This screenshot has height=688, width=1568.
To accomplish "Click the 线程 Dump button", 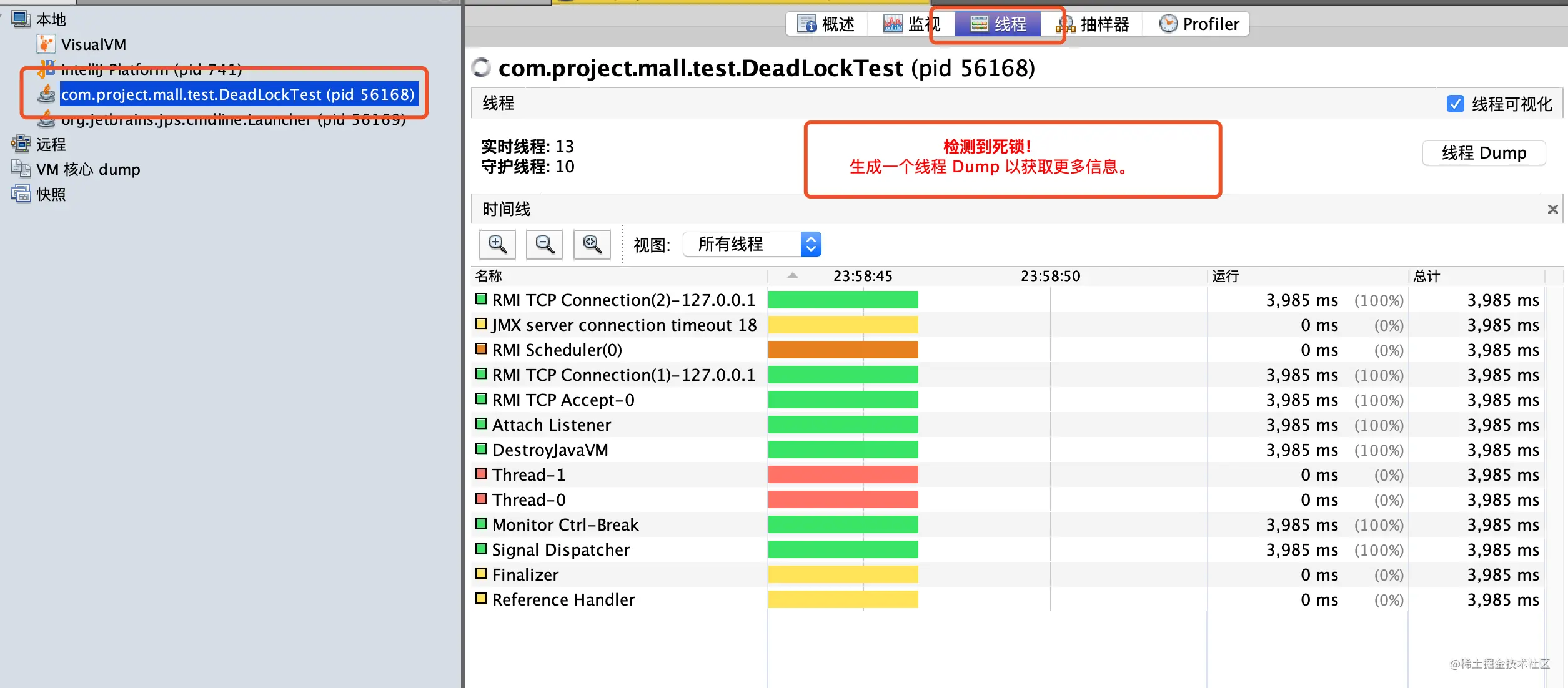I will (1484, 153).
